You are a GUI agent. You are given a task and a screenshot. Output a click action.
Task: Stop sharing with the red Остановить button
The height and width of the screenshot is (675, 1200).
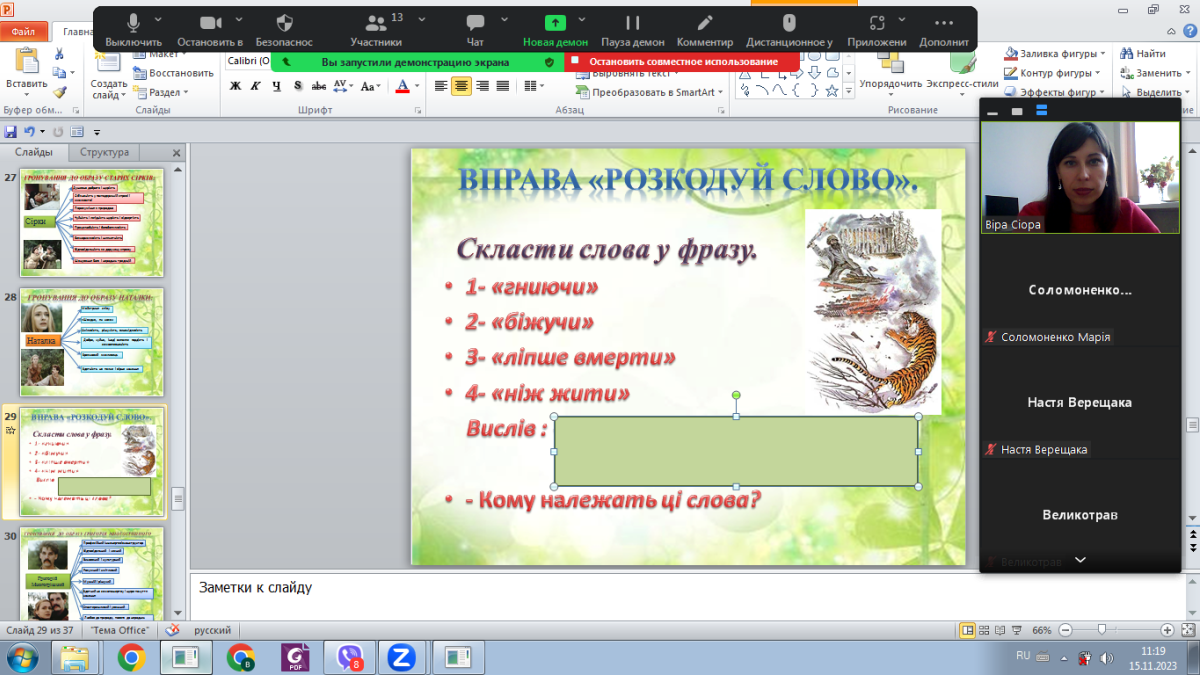[x=682, y=62]
